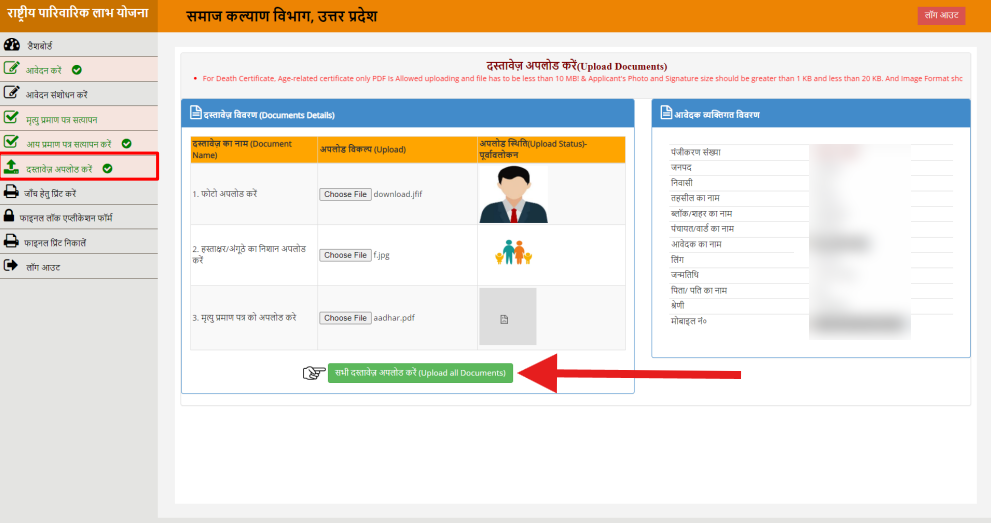
Task: Choose File for death certificate row
Action: click(x=345, y=318)
